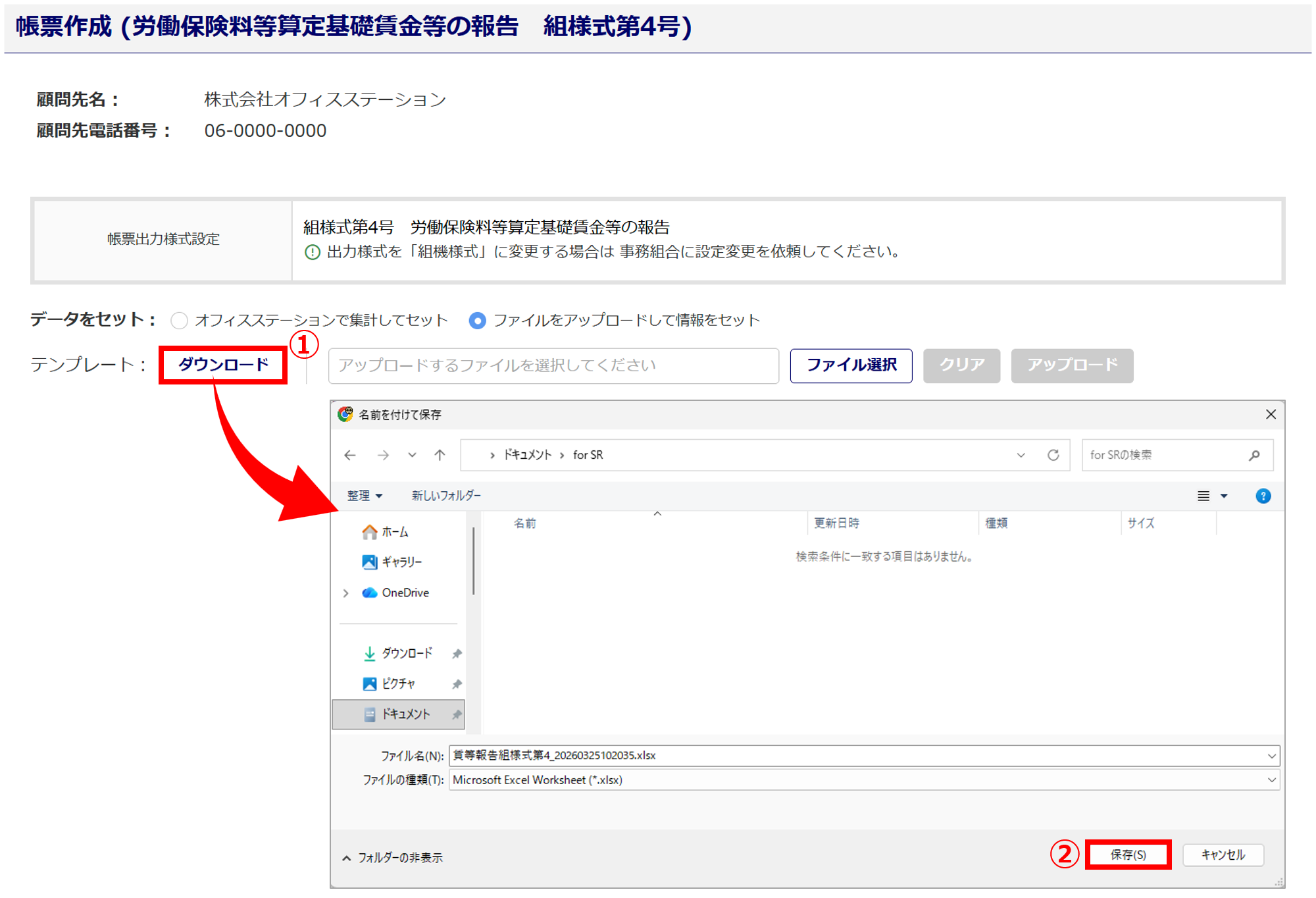Expand the OneDrive tree node

pos(346,593)
